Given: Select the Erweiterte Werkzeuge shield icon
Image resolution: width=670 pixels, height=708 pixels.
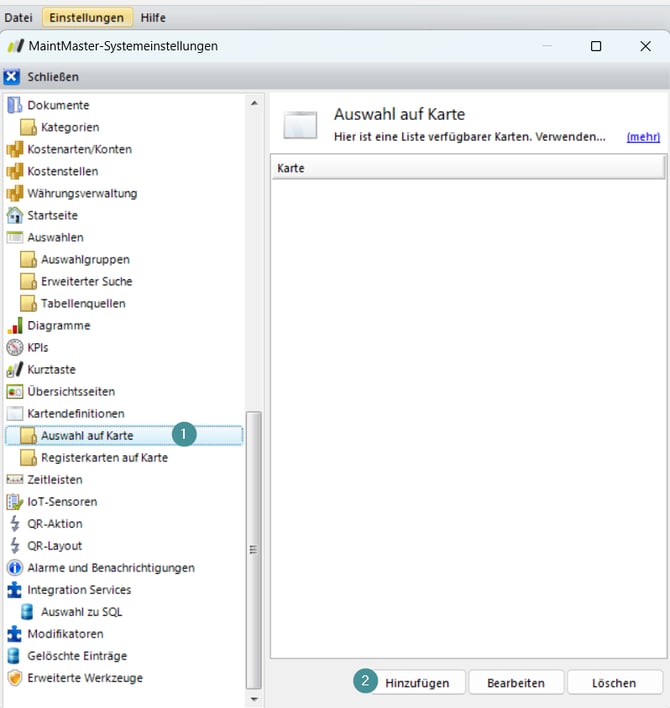Looking at the screenshot, I should 14,678.
